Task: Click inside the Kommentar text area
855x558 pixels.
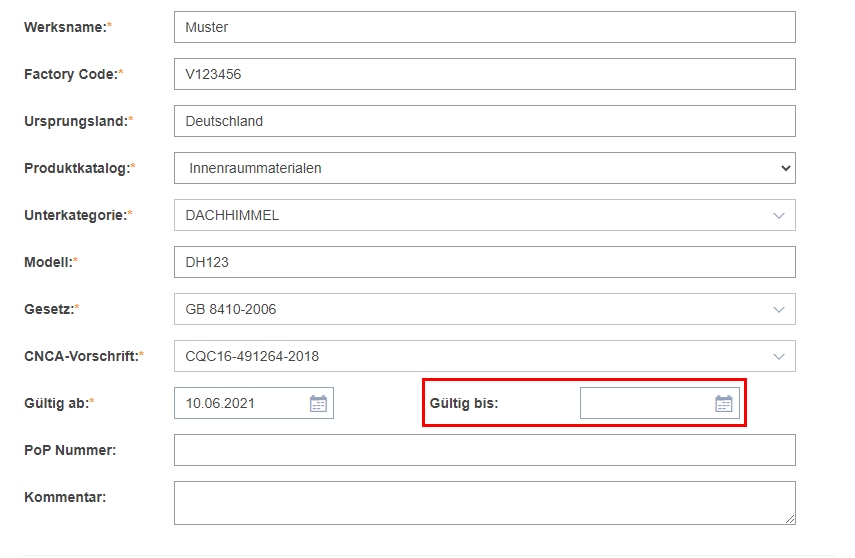Action: coord(485,503)
